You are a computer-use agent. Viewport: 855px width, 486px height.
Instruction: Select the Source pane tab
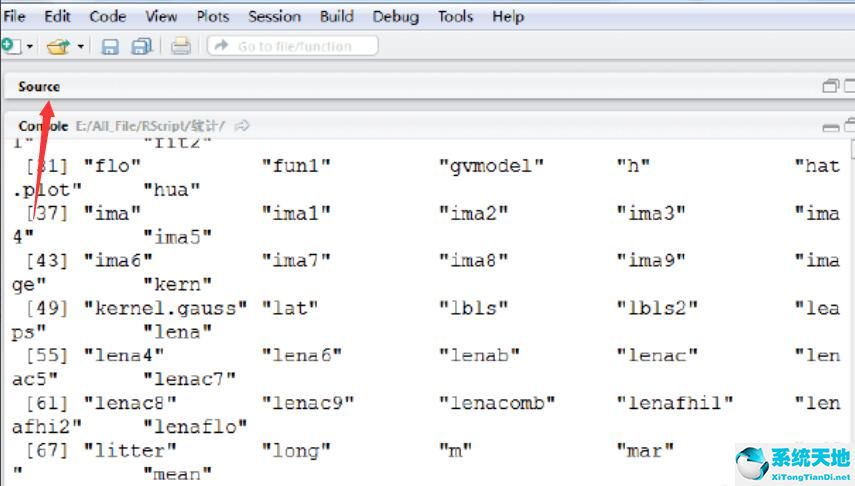click(x=39, y=87)
